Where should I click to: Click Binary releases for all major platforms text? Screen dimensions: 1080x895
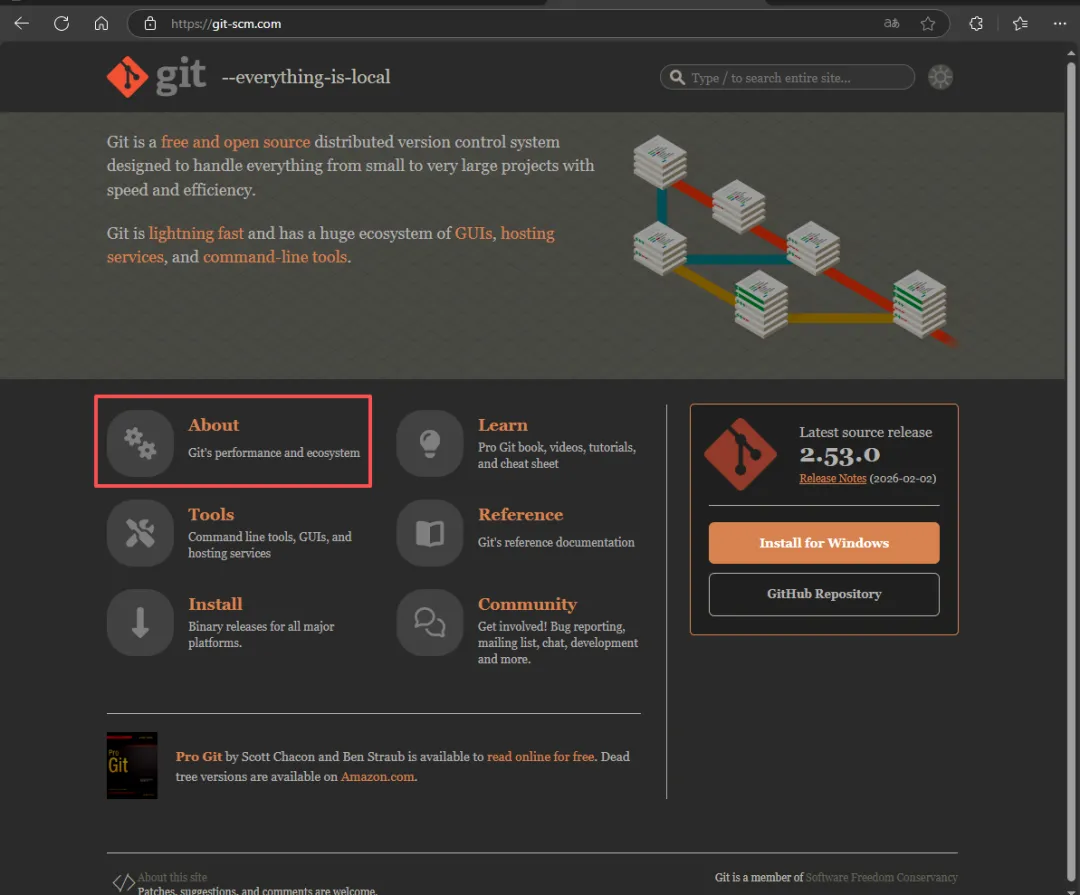click(261, 635)
